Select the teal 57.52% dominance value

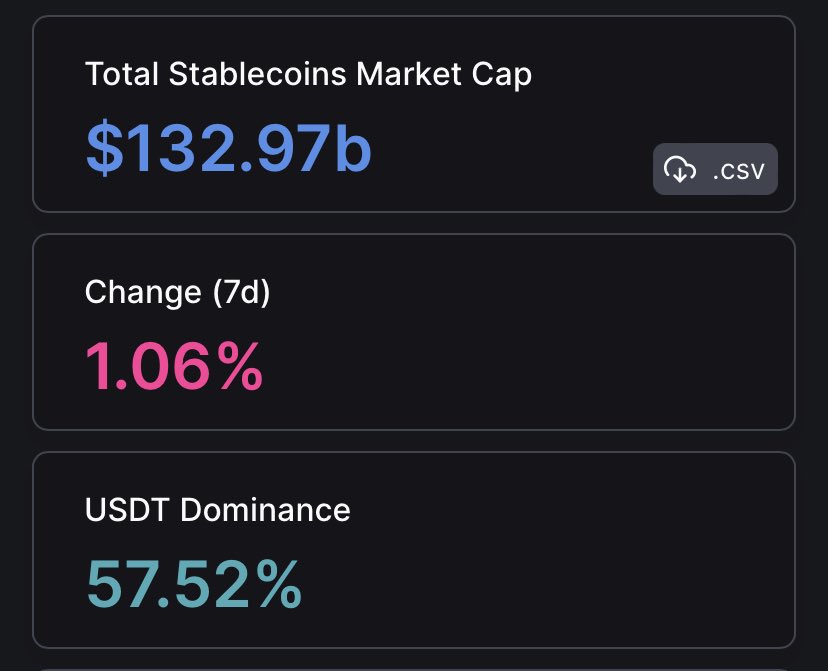tap(194, 584)
